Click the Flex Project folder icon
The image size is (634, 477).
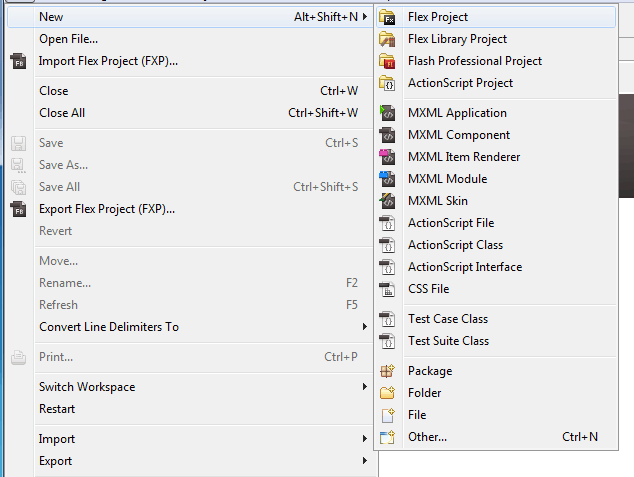387,17
